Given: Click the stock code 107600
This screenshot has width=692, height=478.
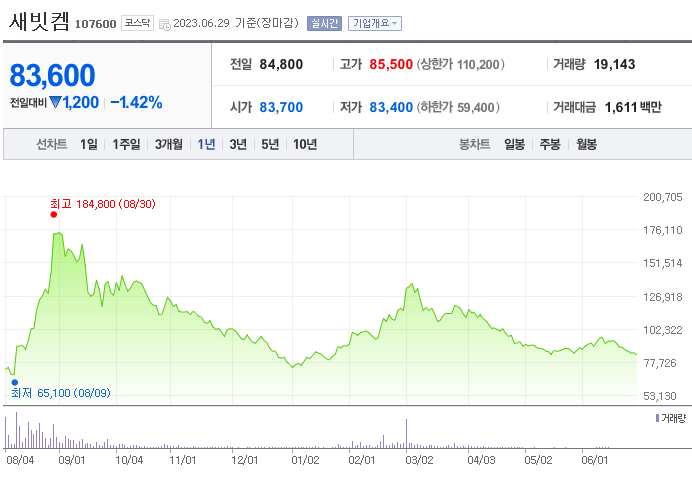Looking at the screenshot, I should coord(95,24).
